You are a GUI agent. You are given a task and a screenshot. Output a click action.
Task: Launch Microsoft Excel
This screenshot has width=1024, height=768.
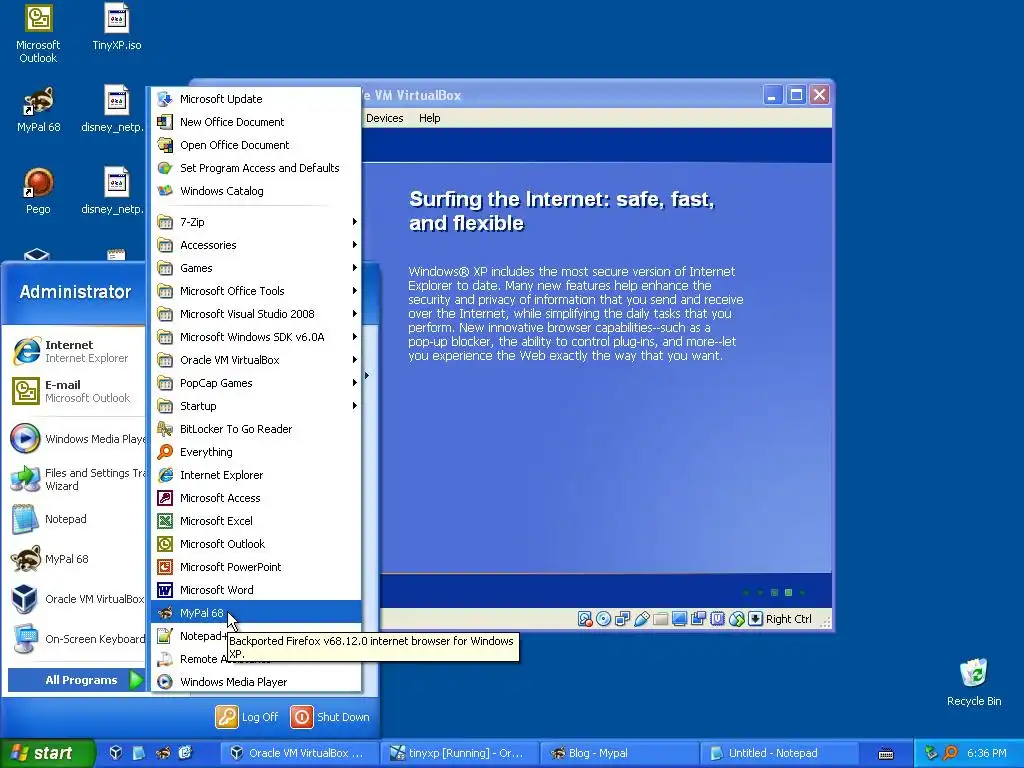[257, 520]
